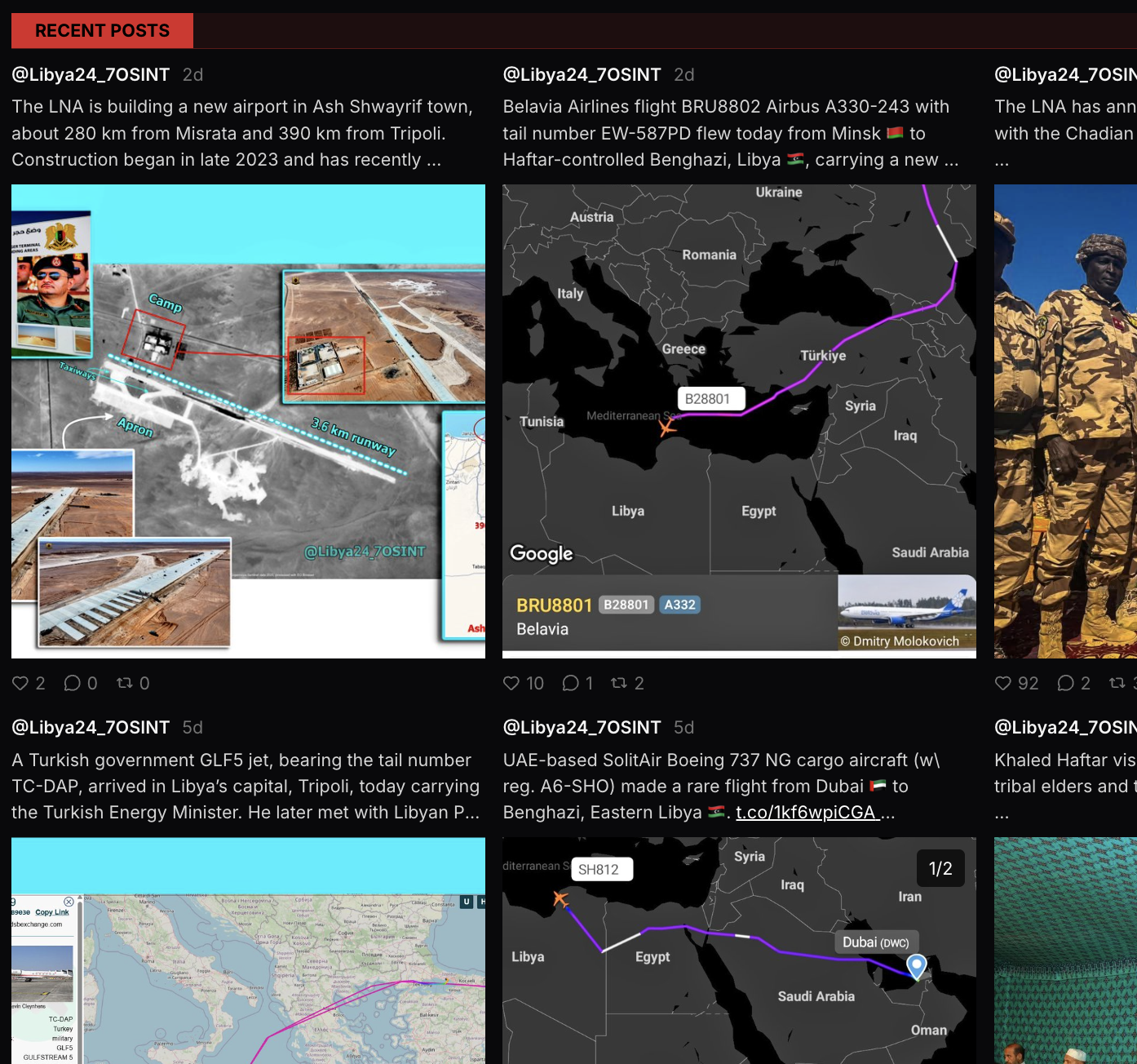Click the 1/2 page indicator on the SolitAir post
The height and width of the screenshot is (1064, 1137).
pyautogui.click(x=941, y=868)
